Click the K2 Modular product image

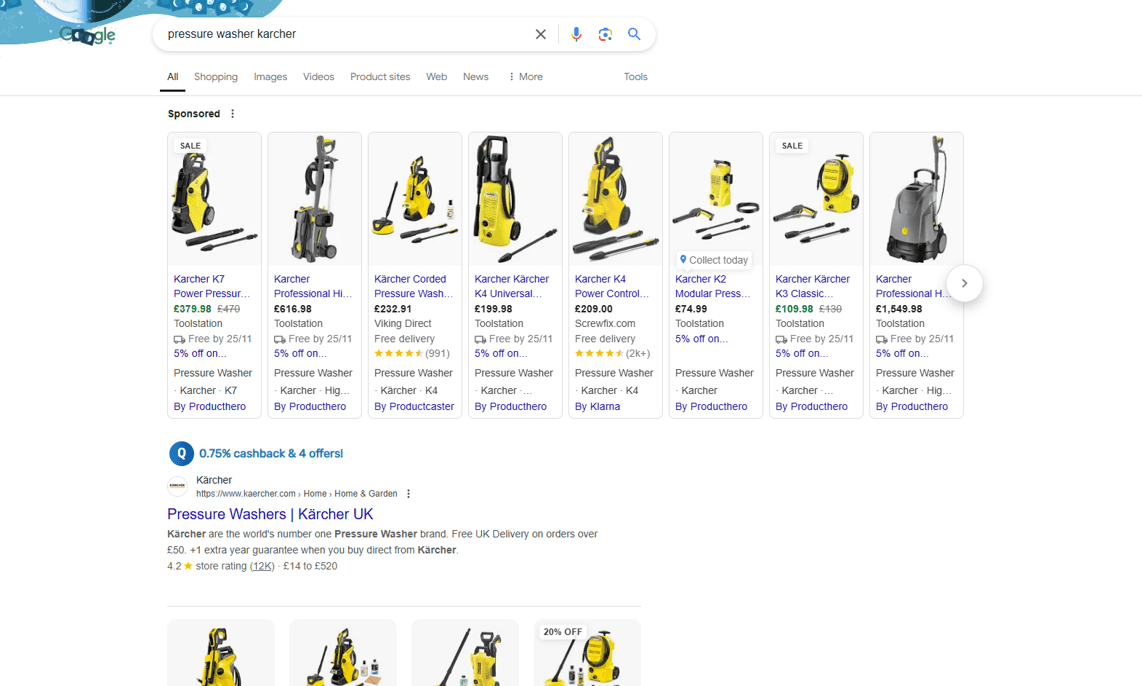(x=716, y=197)
